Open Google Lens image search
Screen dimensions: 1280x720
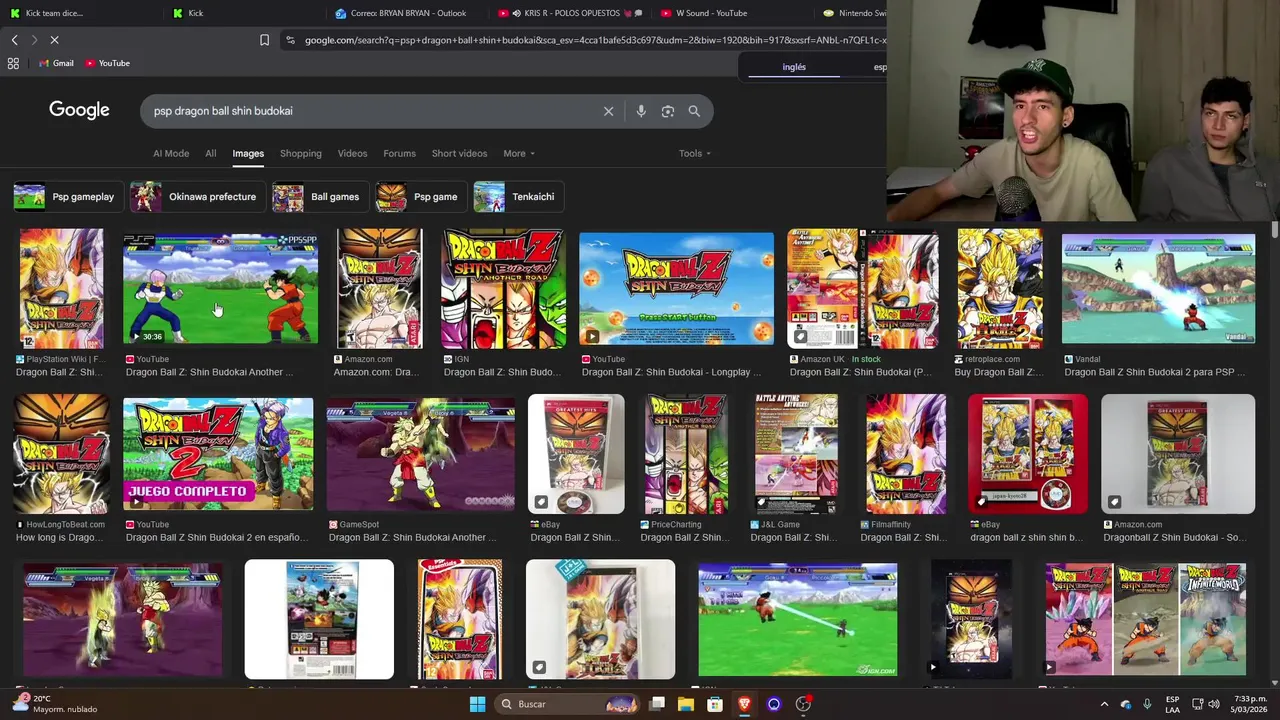click(668, 111)
